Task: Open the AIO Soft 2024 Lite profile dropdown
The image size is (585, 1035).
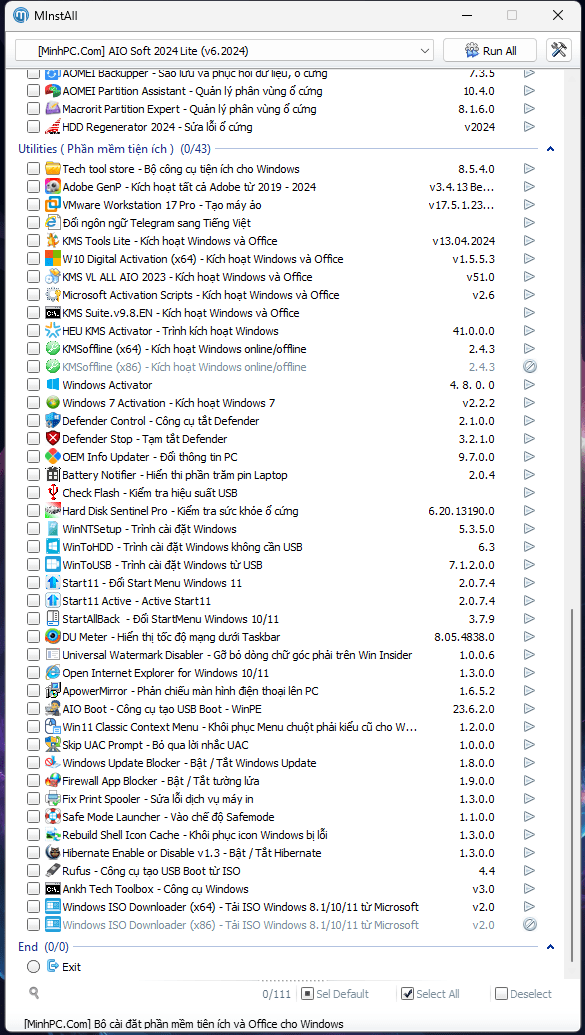Action: coord(224,51)
